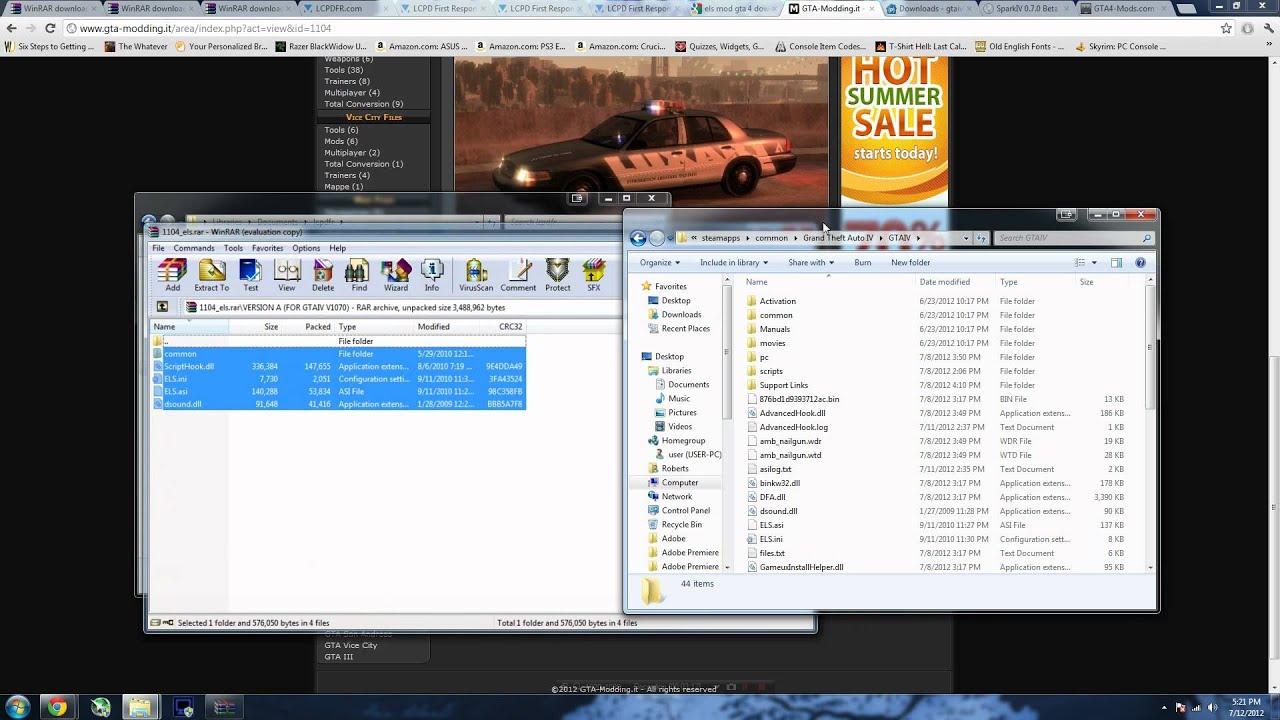The width and height of the screenshot is (1280, 720).
Task: Open the Favorites menu in WinRAR
Action: (x=267, y=248)
